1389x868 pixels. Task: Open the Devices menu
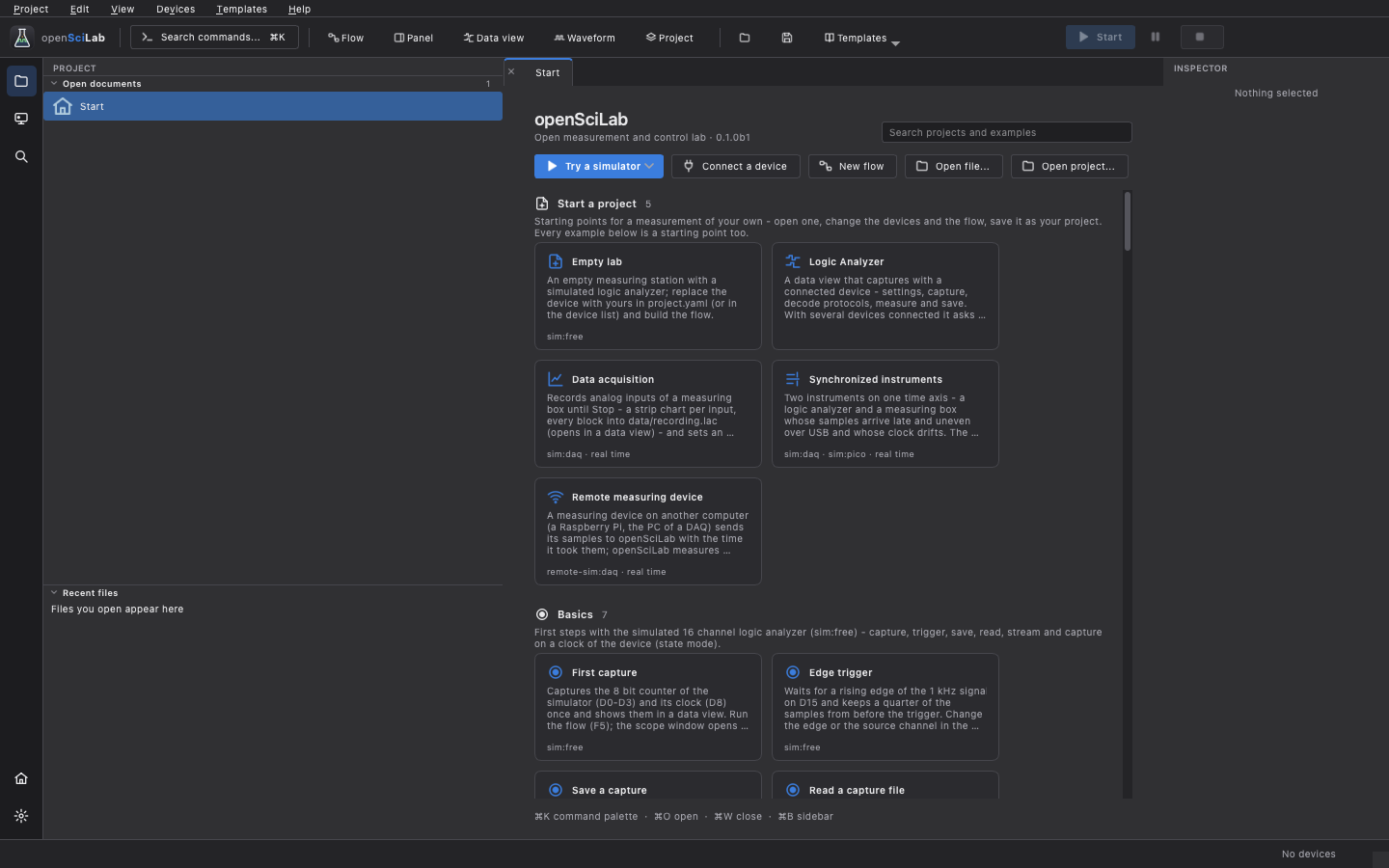176,9
